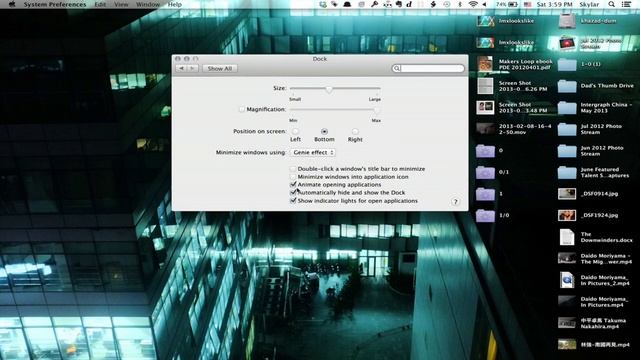640x360 pixels.
Task: Click the Wi-Fi status icon
Action: pos(473,4)
